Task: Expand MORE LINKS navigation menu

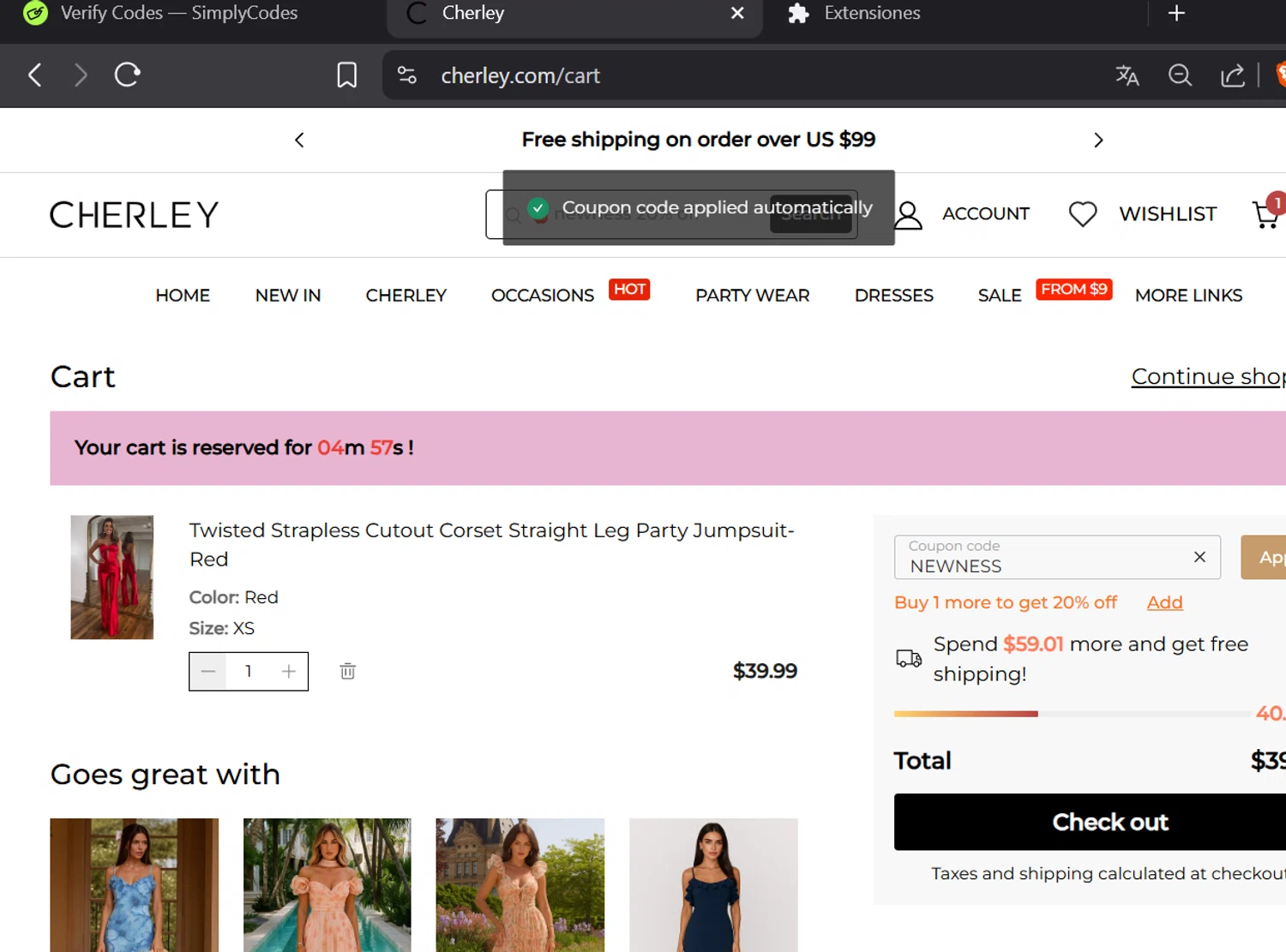Action: click(1188, 296)
